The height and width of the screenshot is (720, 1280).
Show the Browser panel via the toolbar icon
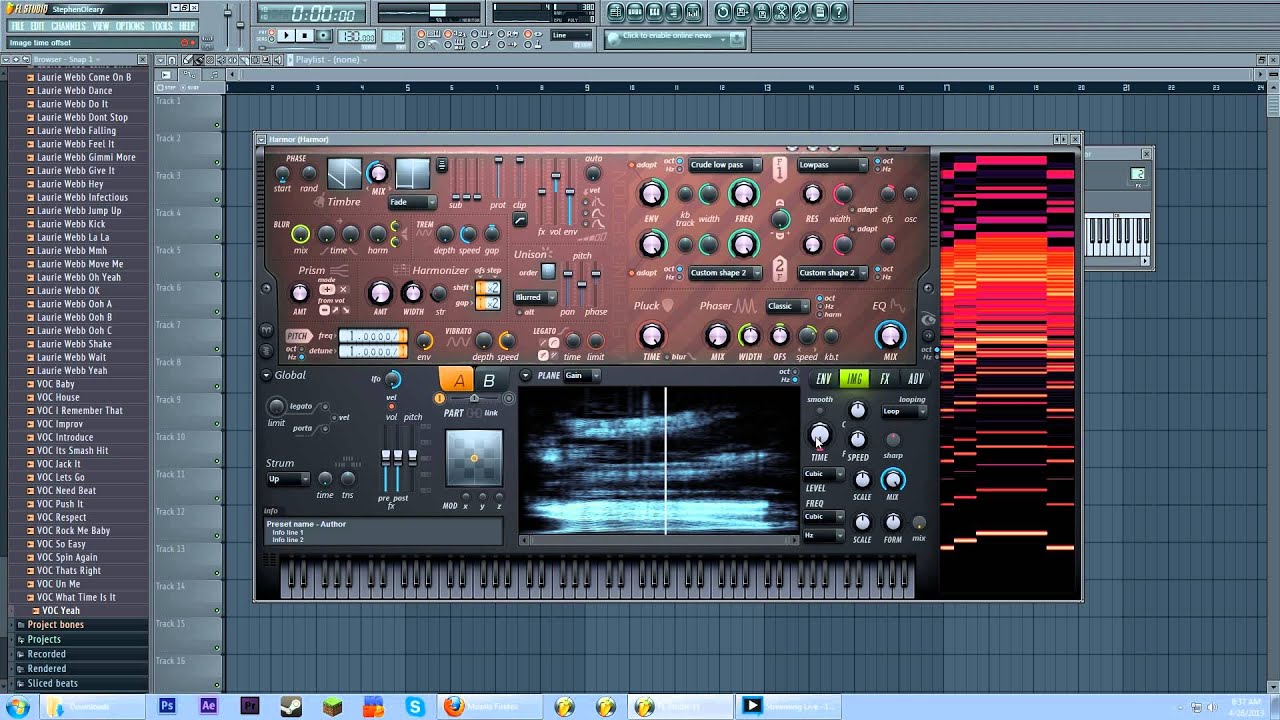coord(674,13)
